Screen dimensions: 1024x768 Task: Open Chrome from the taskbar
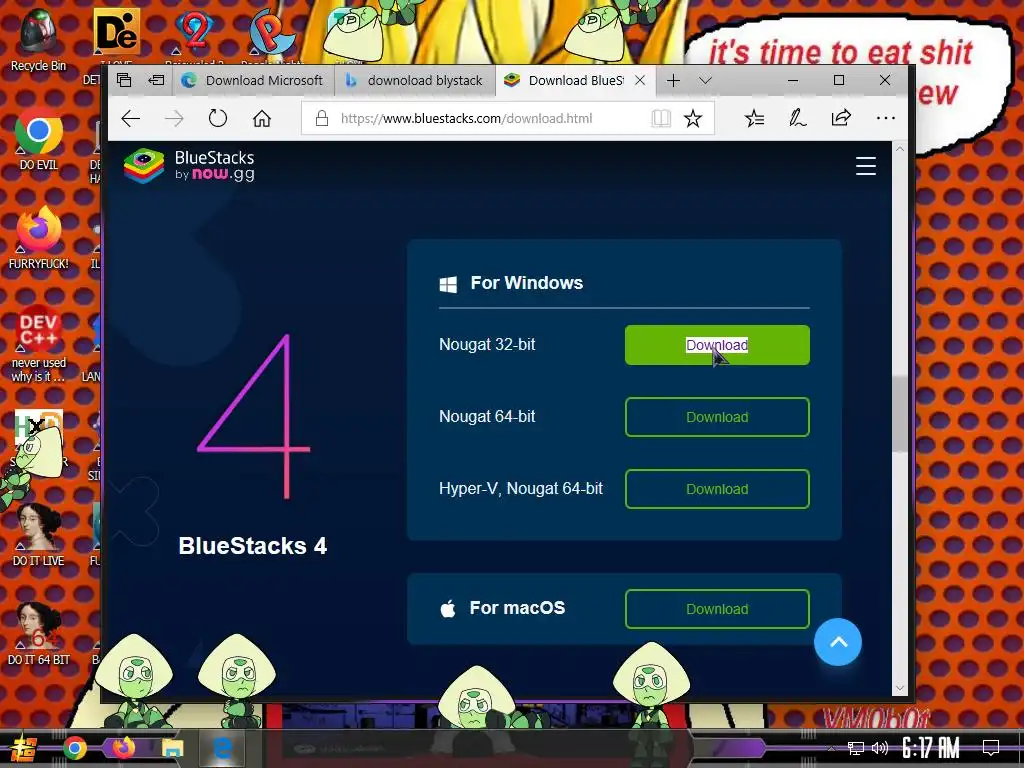74,748
